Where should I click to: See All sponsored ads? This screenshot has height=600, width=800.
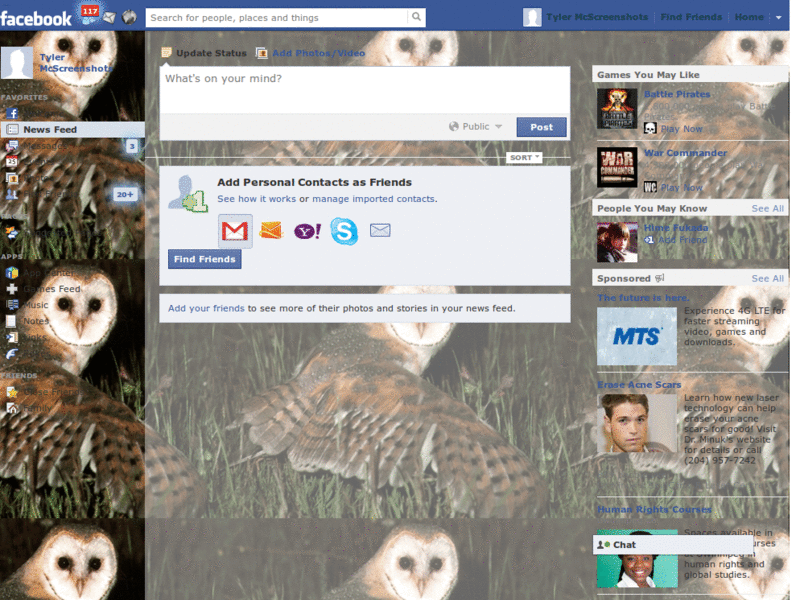(x=767, y=279)
